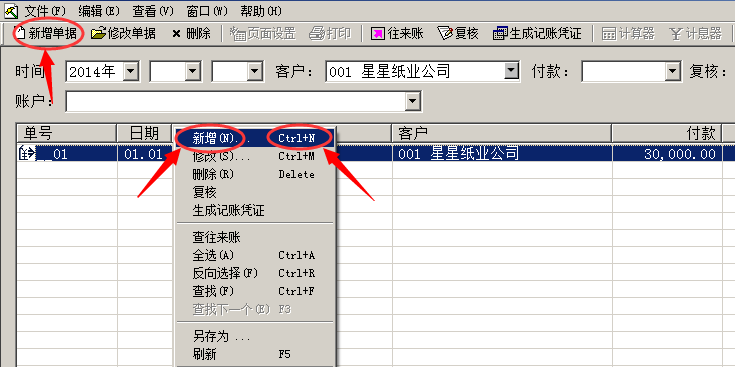
Task: Open the 帮助(H) menu
Action: click(261, 10)
